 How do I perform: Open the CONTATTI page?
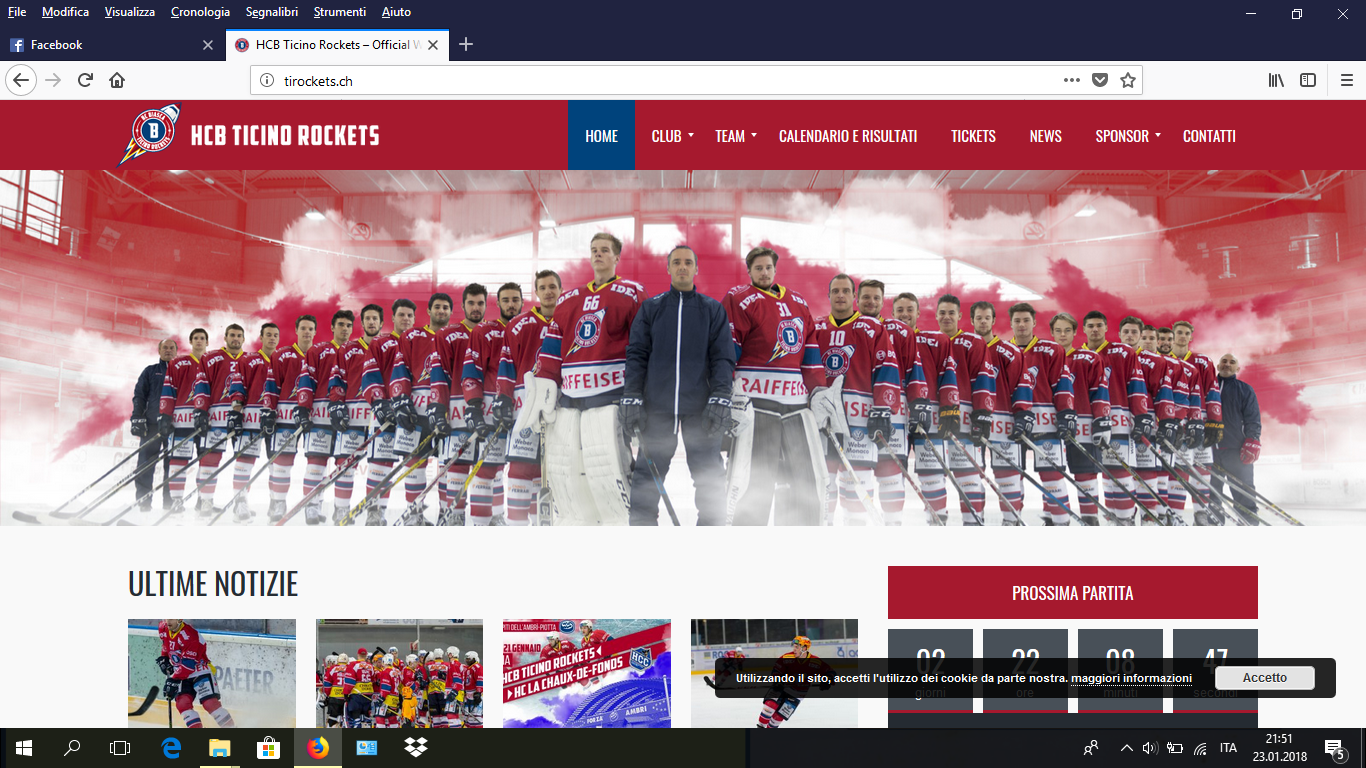(x=1209, y=136)
